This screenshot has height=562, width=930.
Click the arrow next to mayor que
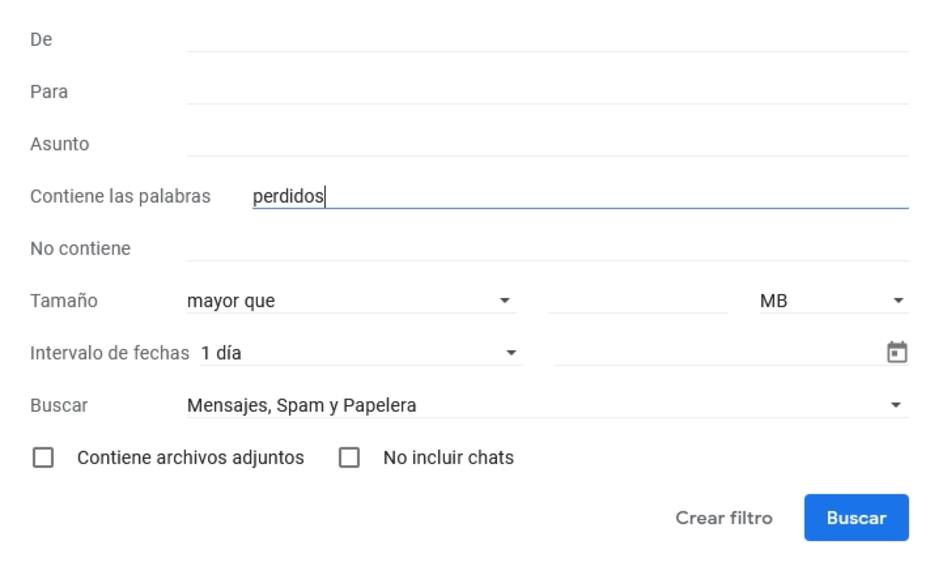504,301
